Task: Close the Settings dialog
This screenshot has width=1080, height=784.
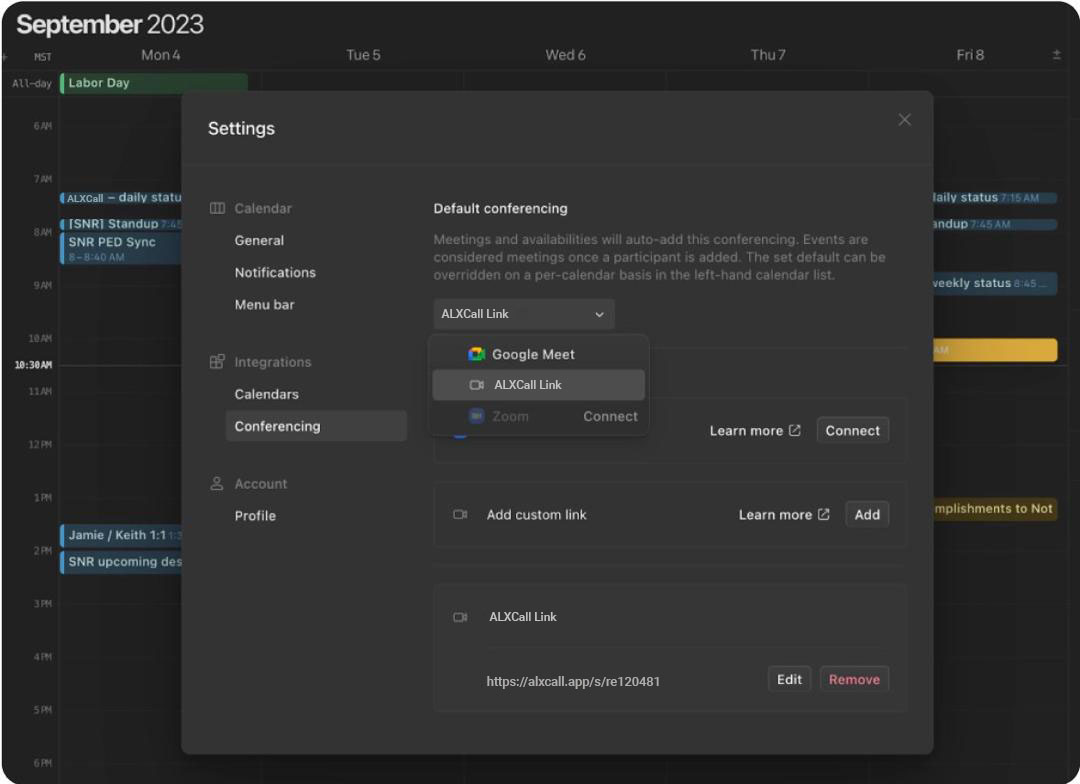Action: (904, 120)
